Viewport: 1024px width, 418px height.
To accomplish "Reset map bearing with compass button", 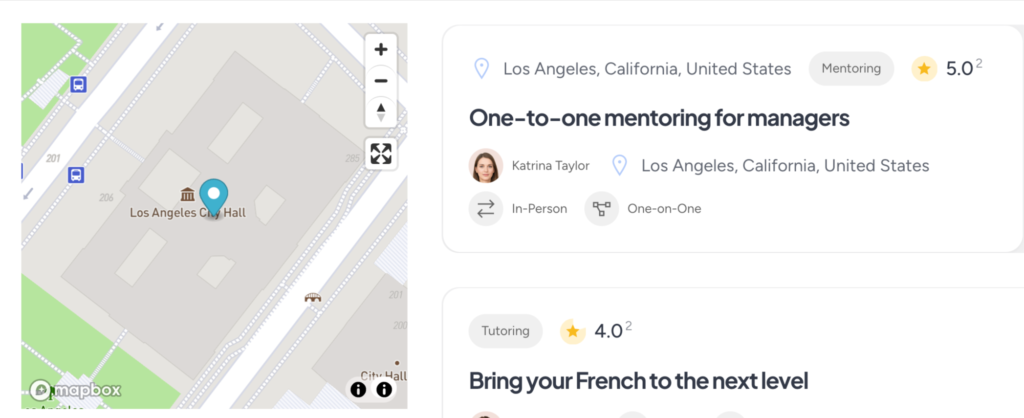I will [380, 111].
